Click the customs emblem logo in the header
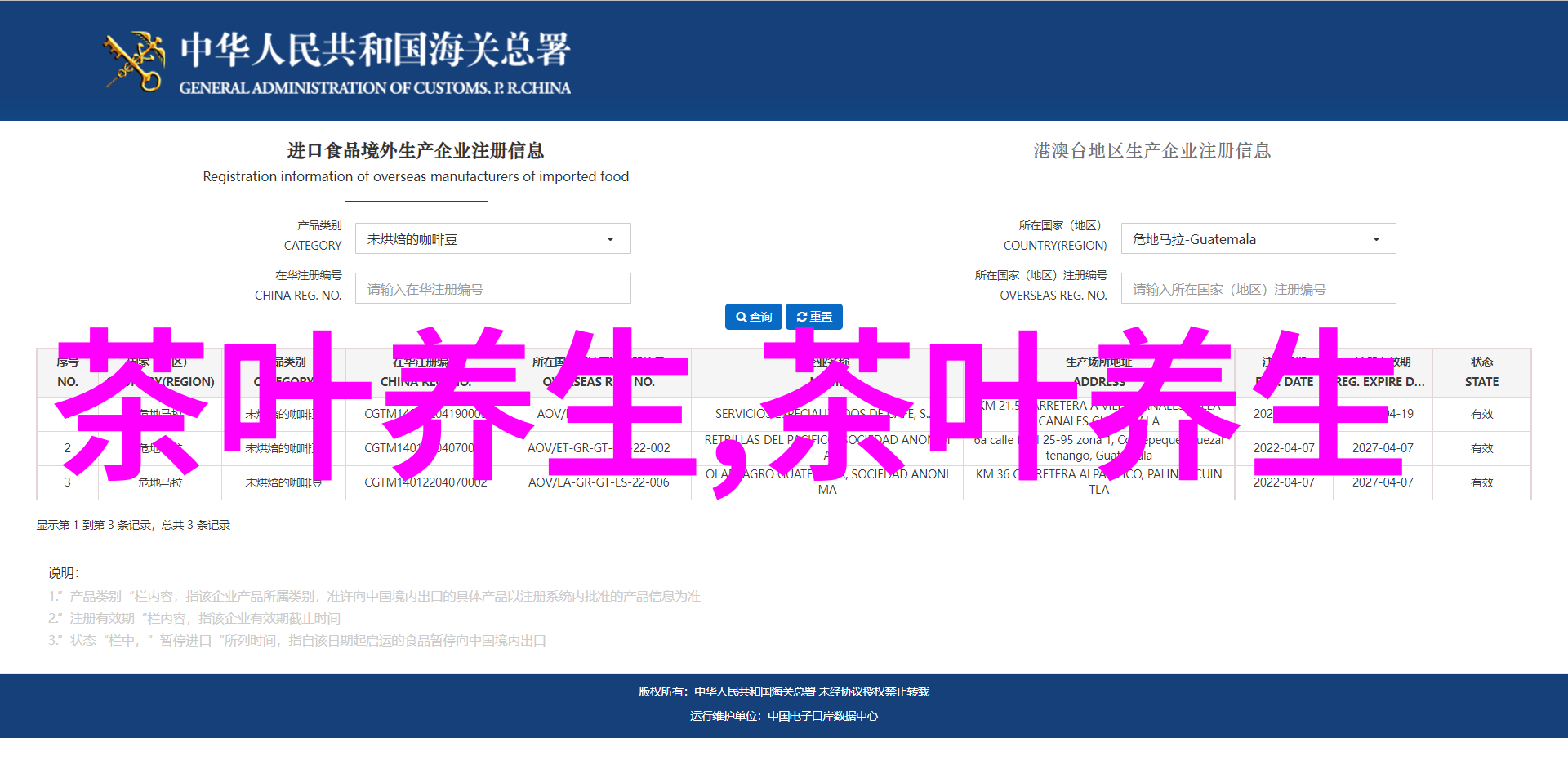Viewport: 1568px width, 769px height. tap(134, 61)
